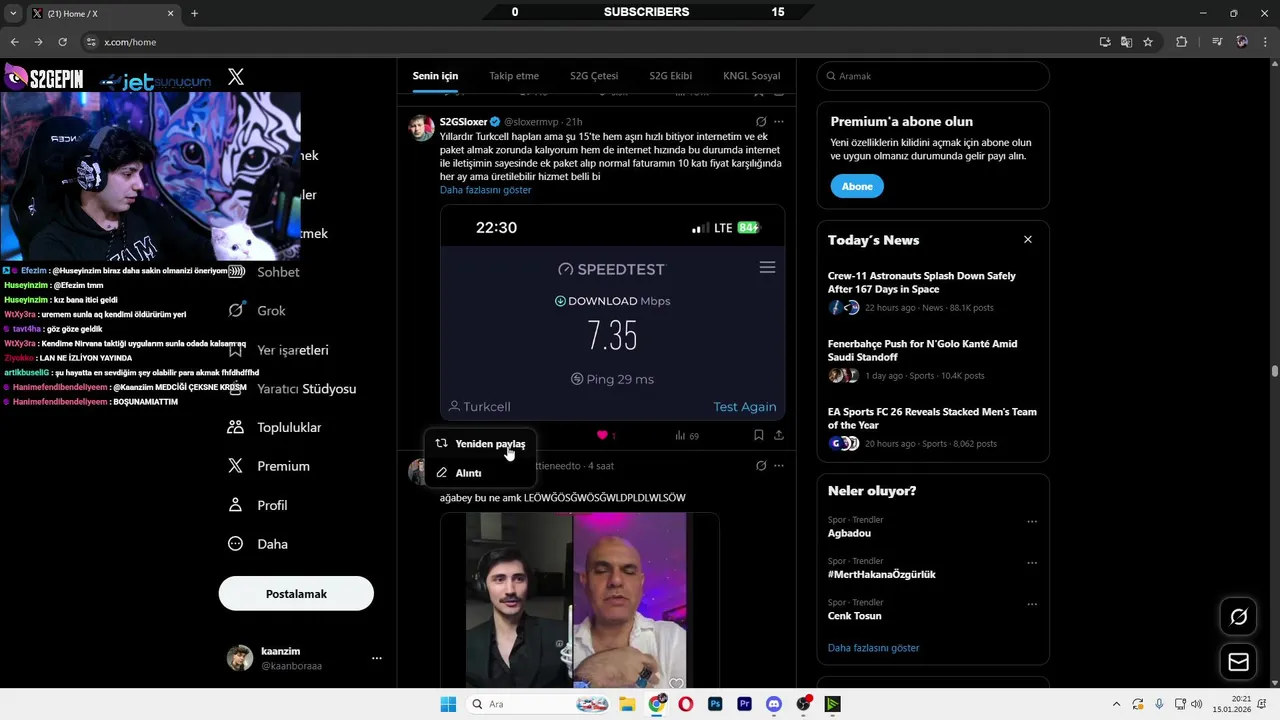The height and width of the screenshot is (720, 1280).
Task: Click Grok icon on the '4 saat' post
Action: click(x=761, y=466)
